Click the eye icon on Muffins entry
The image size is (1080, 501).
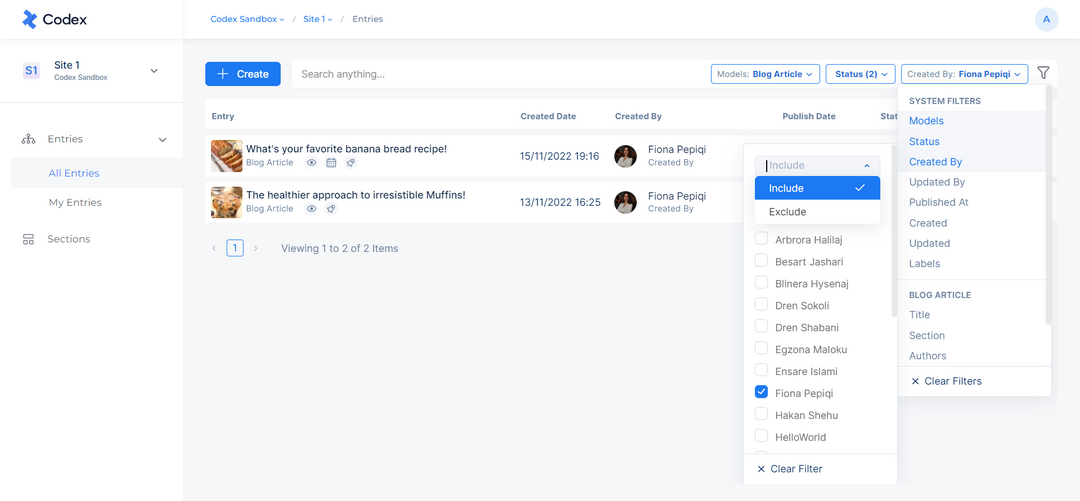tap(311, 209)
